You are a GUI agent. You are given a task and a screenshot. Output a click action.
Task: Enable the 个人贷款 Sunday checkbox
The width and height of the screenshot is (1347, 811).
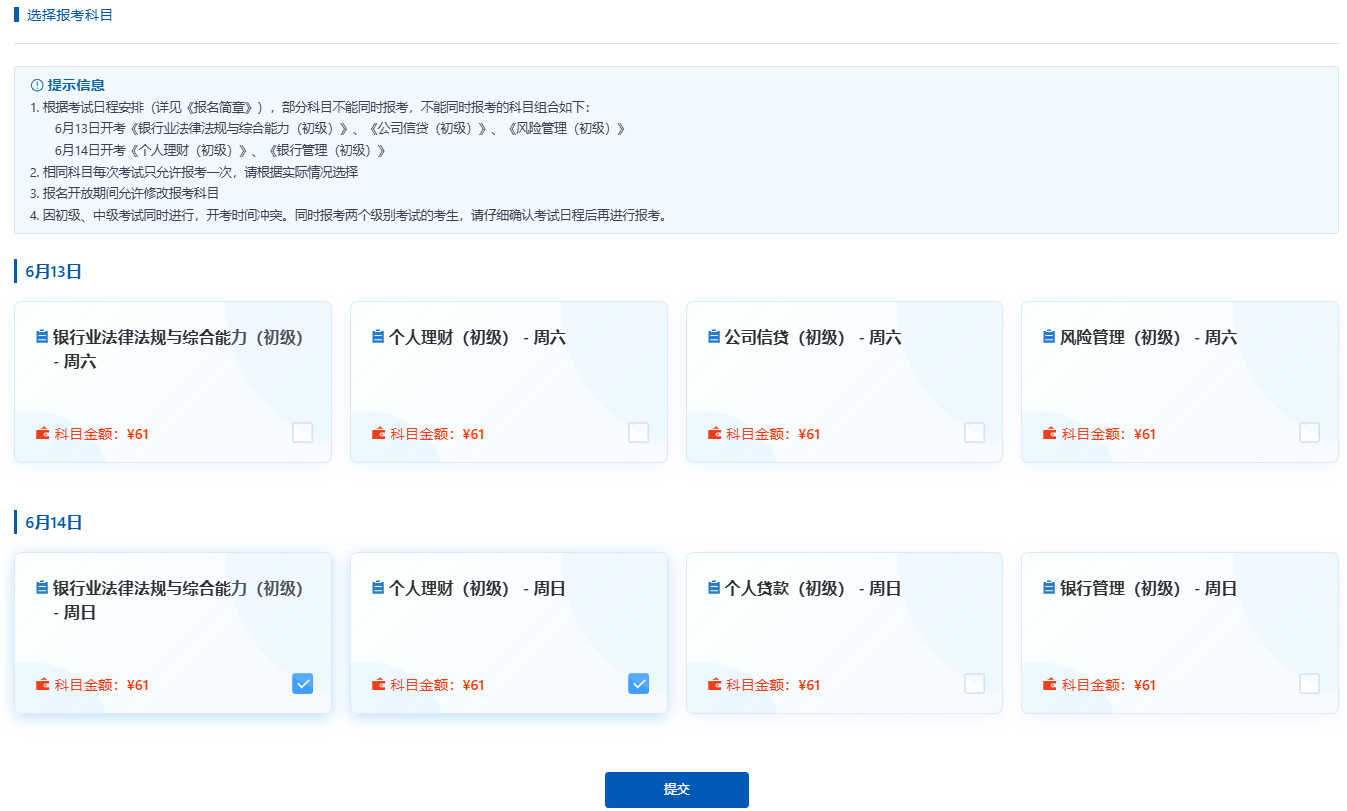pyautogui.click(x=974, y=684)
